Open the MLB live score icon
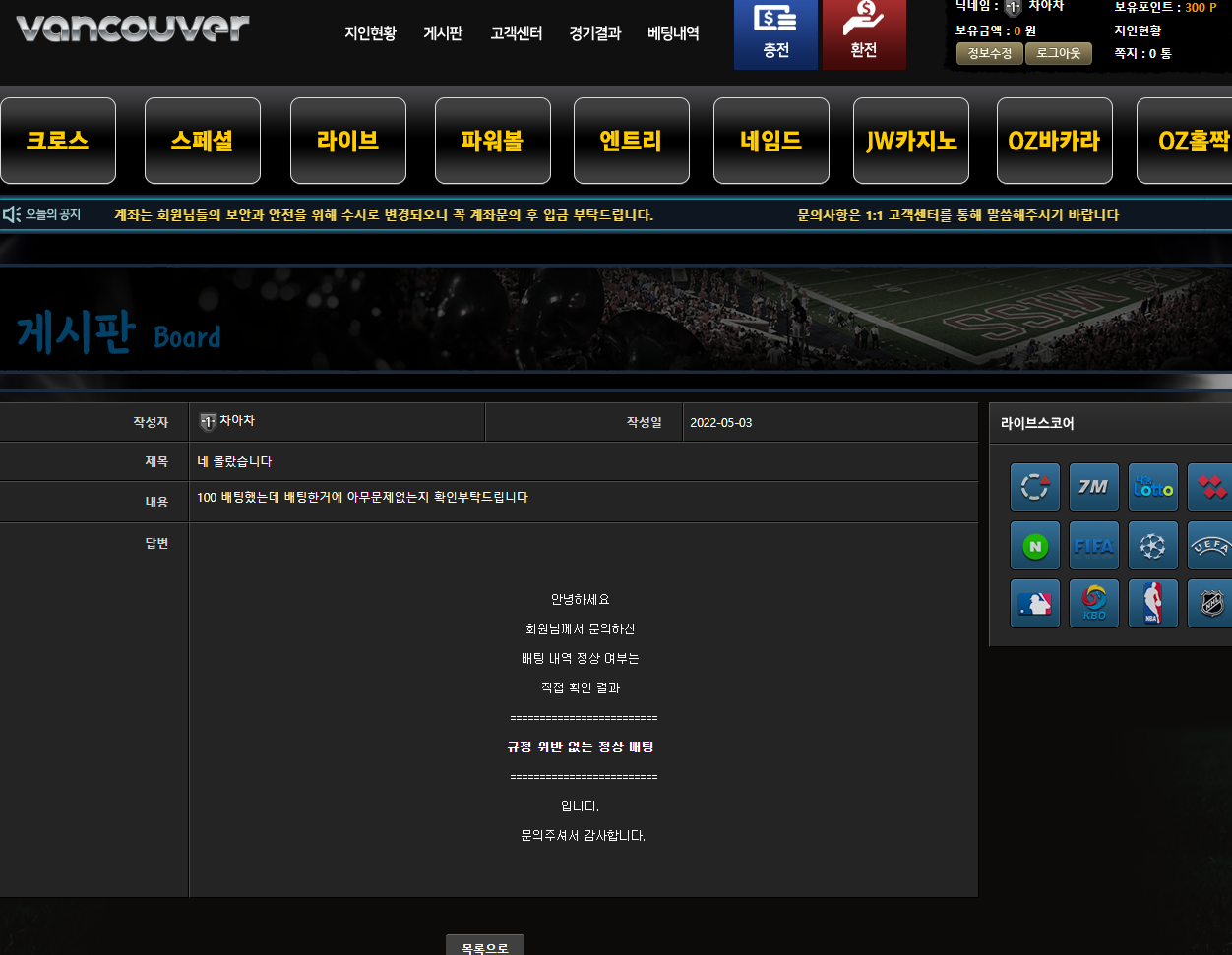1232x955 pixels. tap(1034, 603)
